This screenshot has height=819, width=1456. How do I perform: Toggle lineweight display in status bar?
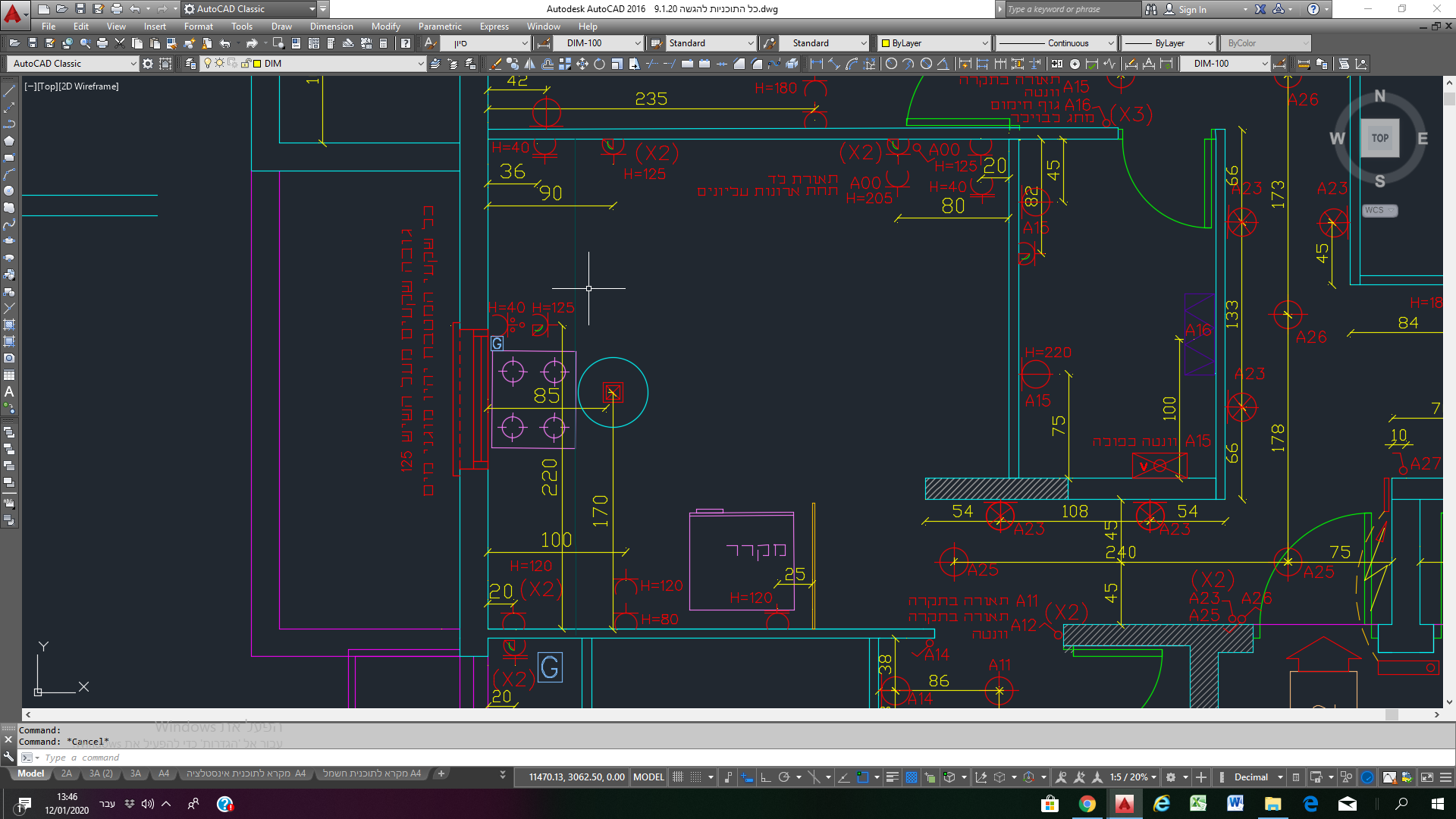893,777
